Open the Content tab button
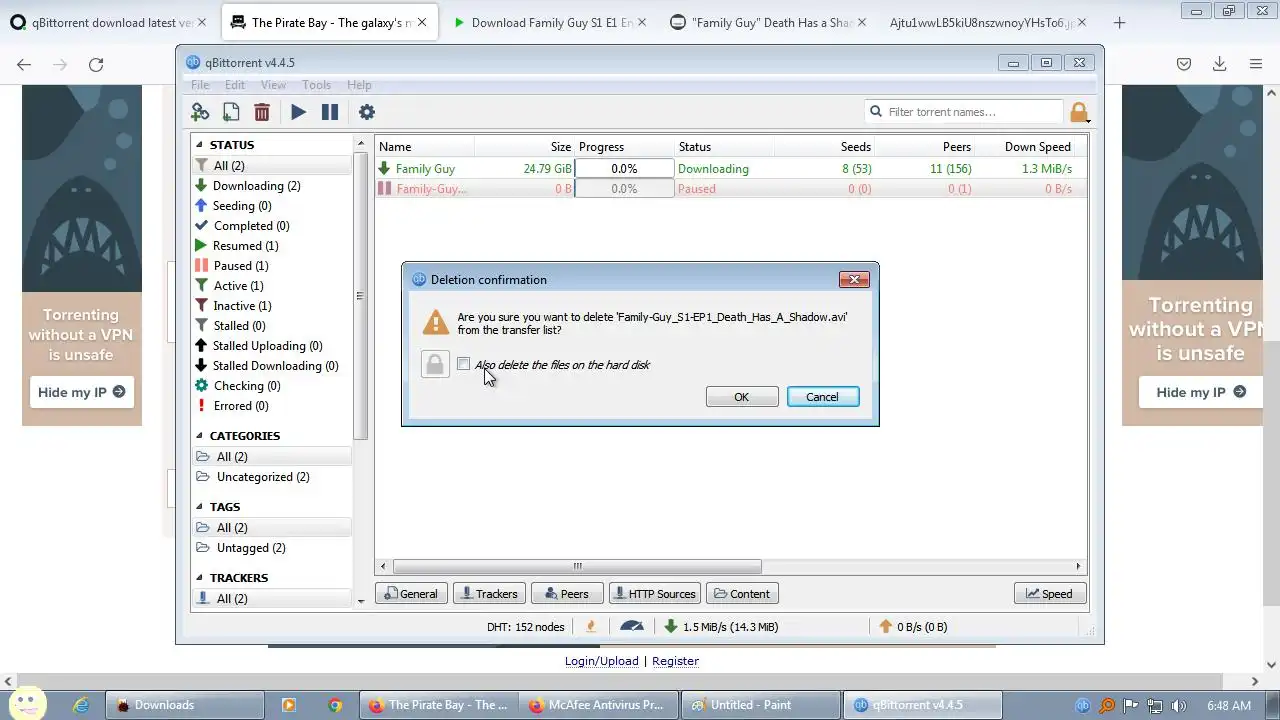This screenshot has height=720, width=1280. [744, 594]
